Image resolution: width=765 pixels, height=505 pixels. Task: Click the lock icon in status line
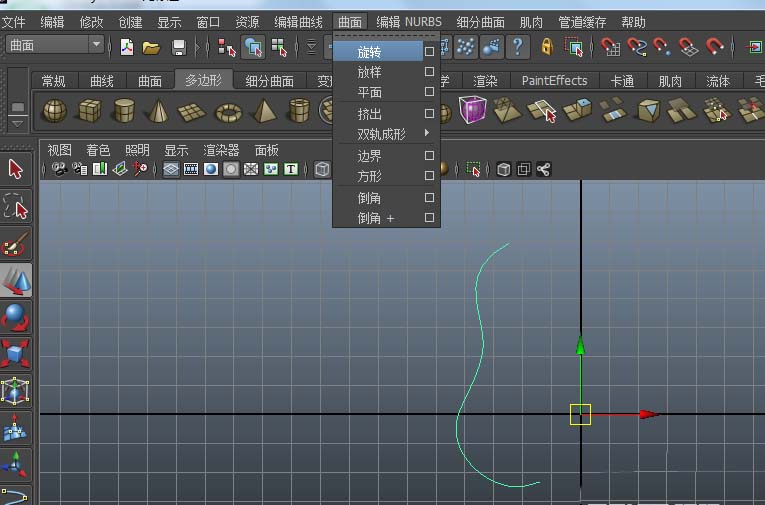pos(547,47)
